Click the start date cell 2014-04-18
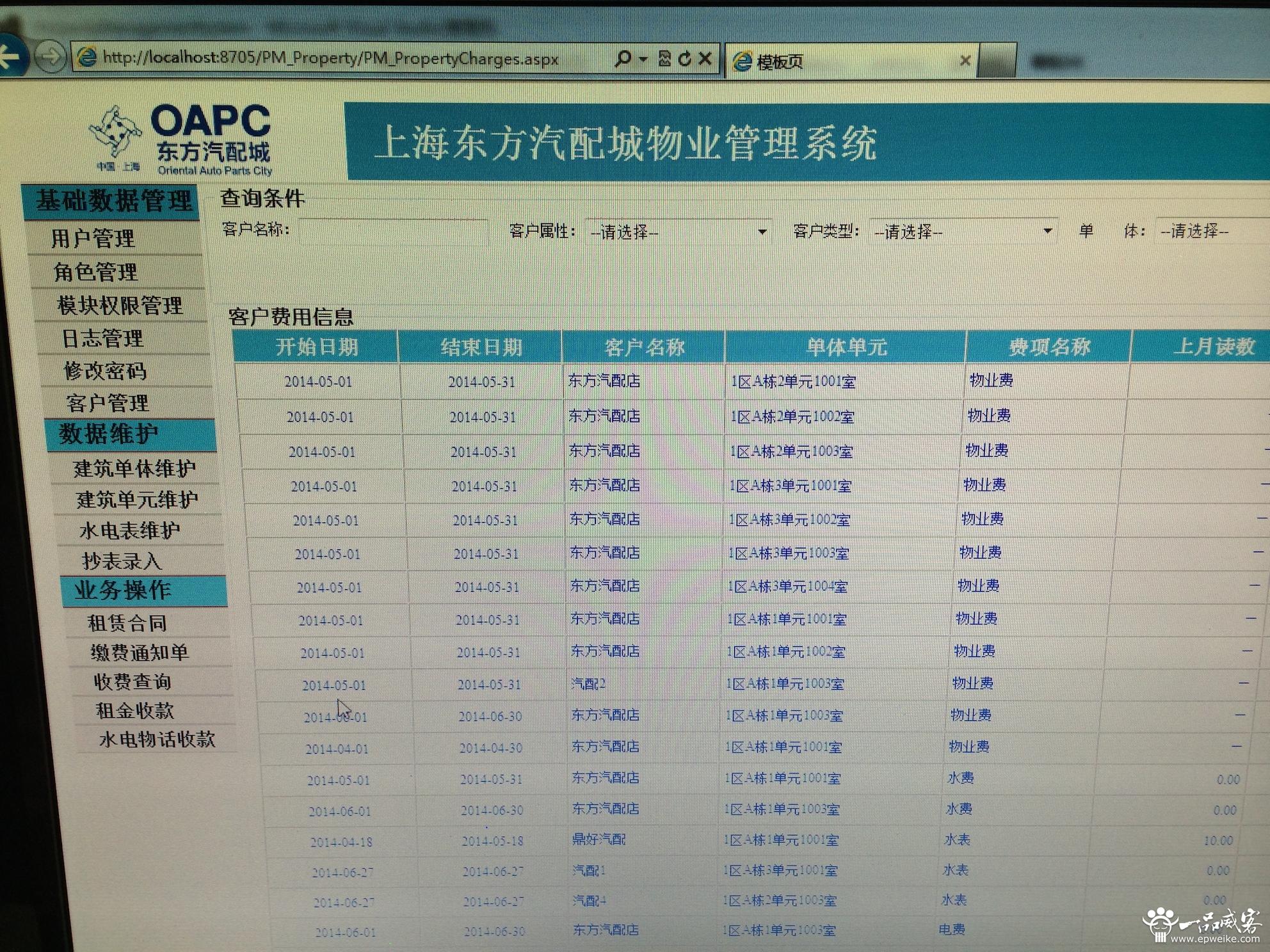This screenshot has width=1270, height=952. [x=341, y=842]
